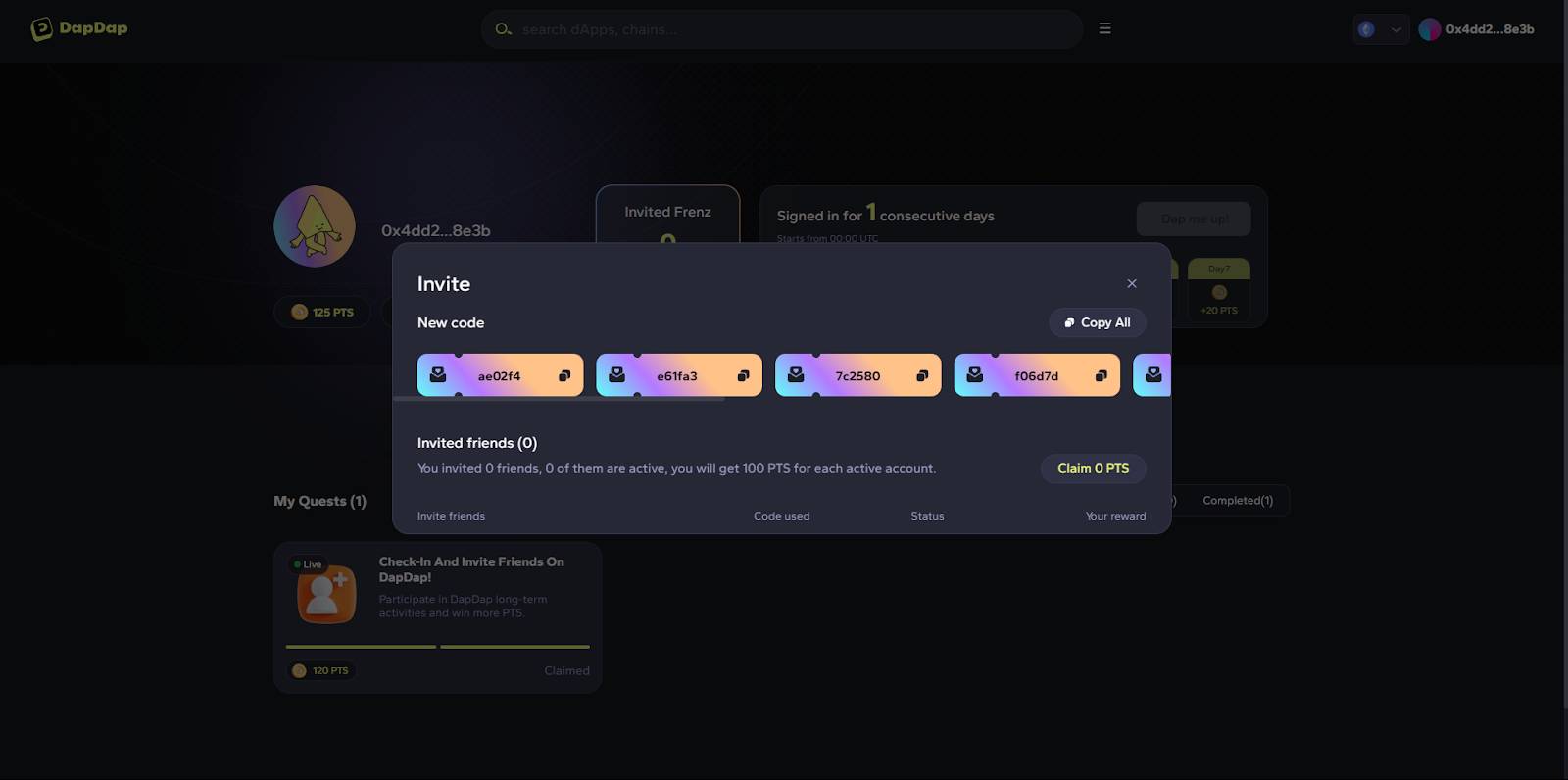This screenshot has width=1568, height=780.
Task: Select the ae02f4 code text
Action: (x=499, y=376)
